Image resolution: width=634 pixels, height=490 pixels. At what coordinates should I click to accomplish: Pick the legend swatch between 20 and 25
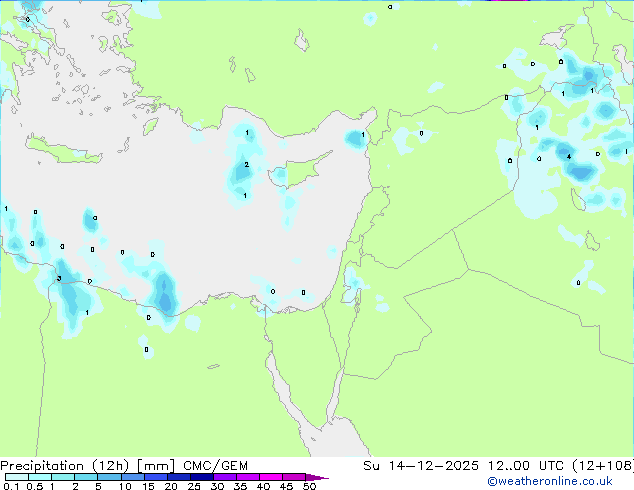179,477
